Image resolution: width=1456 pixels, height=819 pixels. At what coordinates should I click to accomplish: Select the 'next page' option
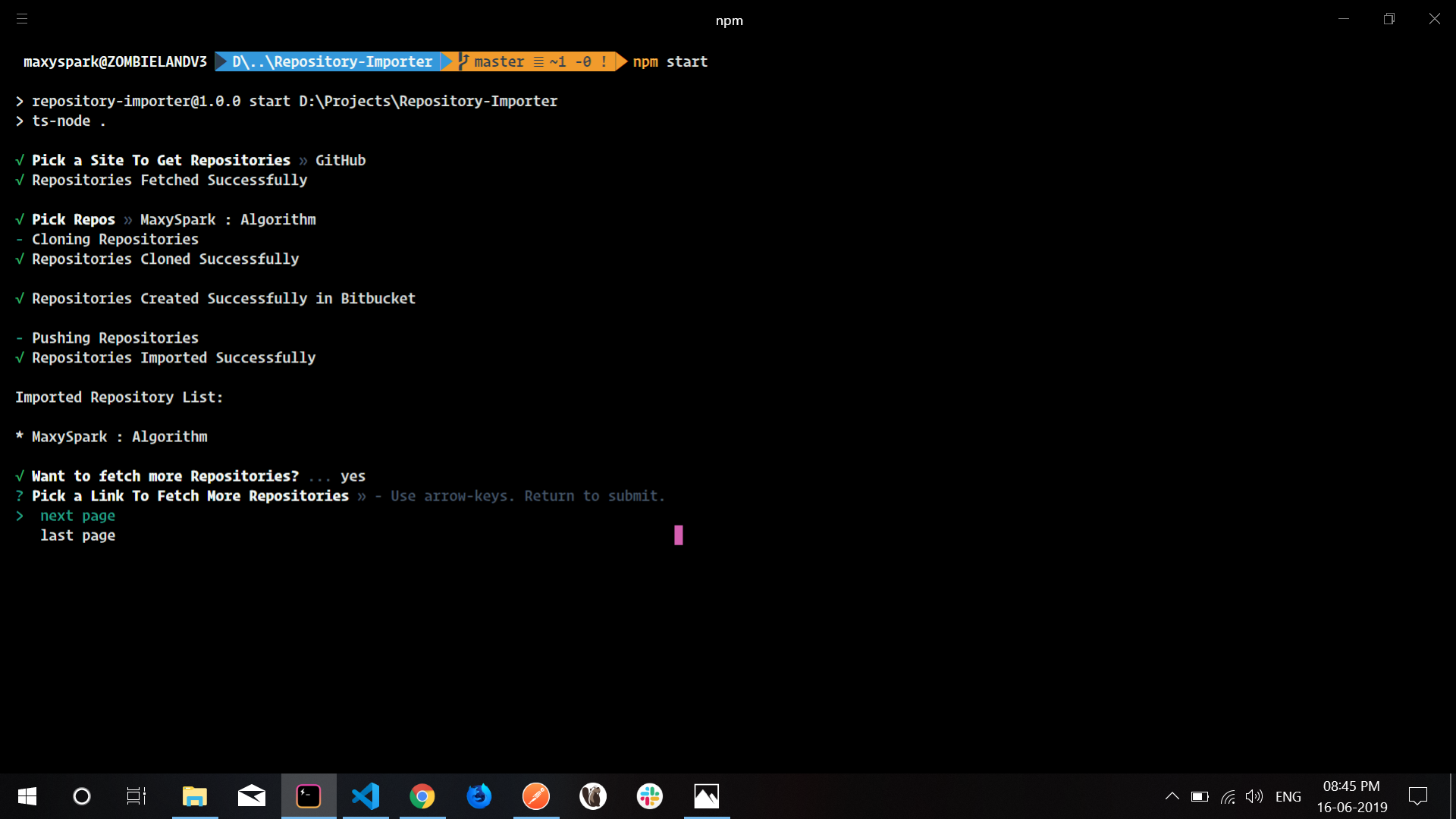77,516
